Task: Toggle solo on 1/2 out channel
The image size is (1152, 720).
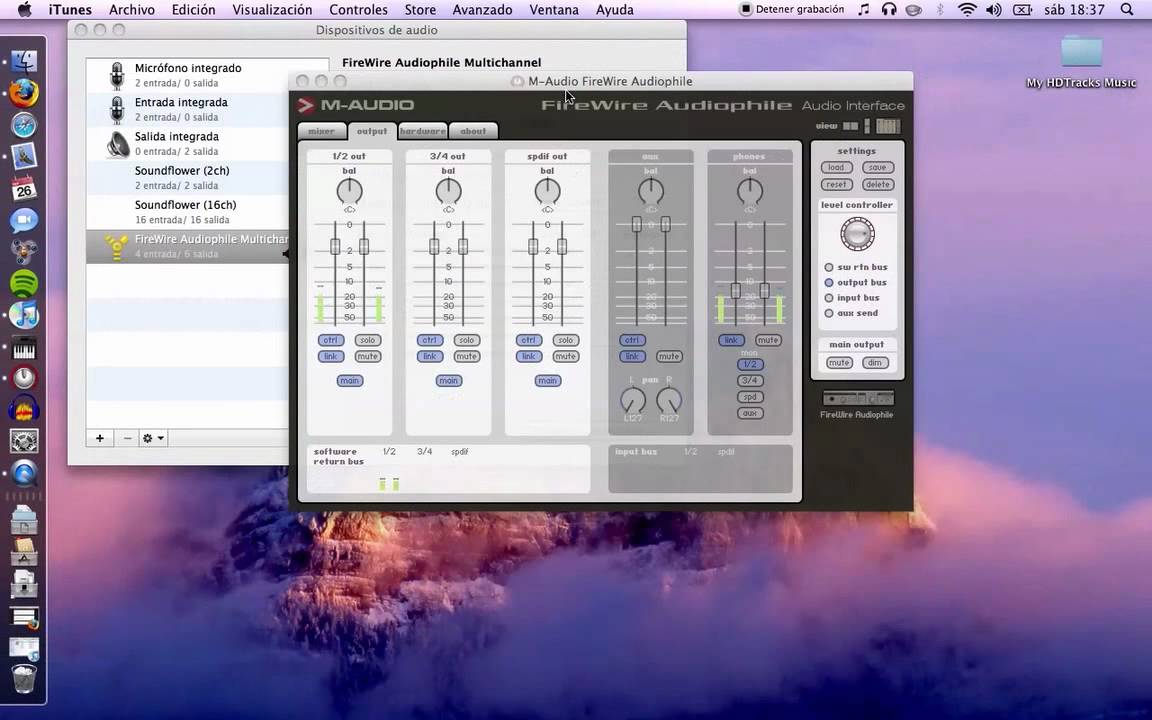Action: [367, 340]
